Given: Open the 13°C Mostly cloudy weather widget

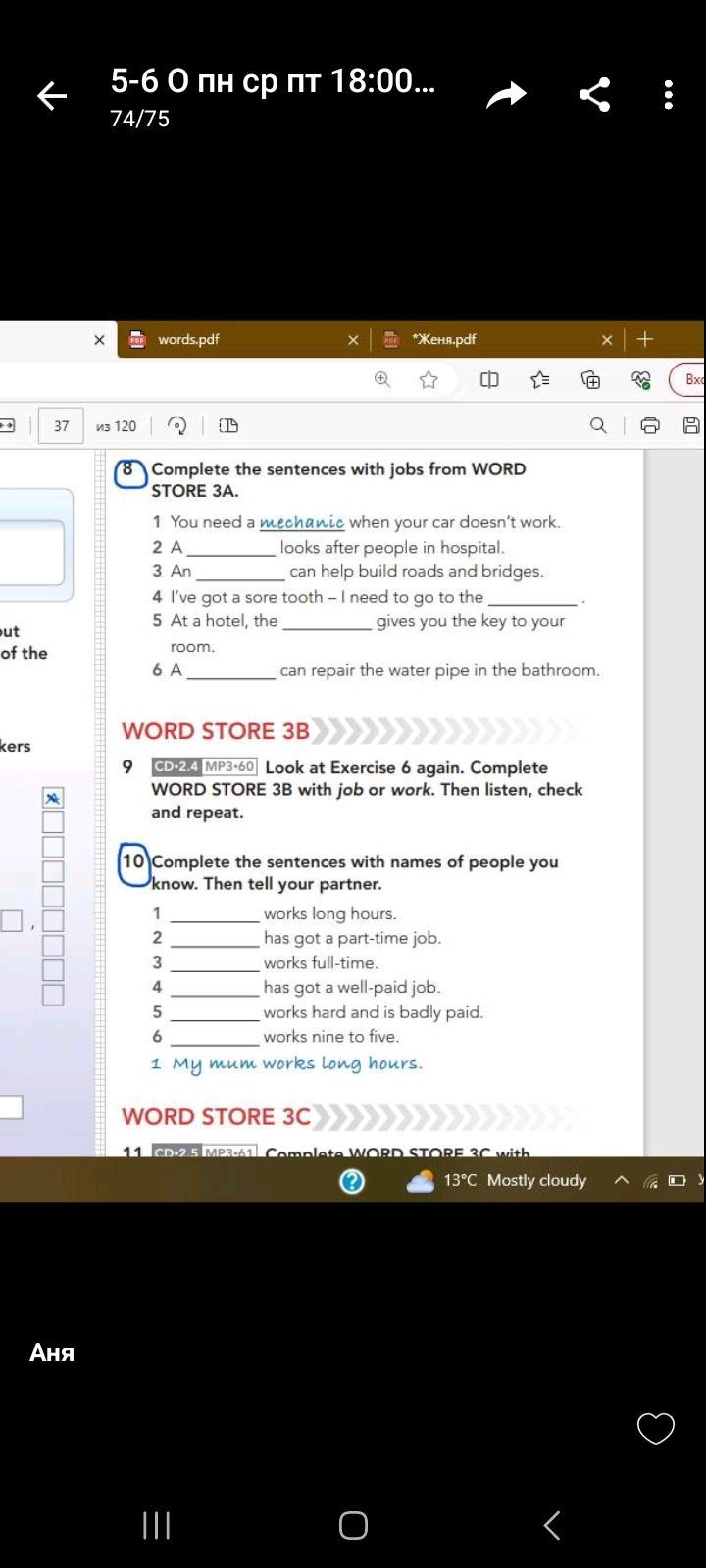Looking at the screenshot, I should pyautogui.click(x=497, y=1180).
